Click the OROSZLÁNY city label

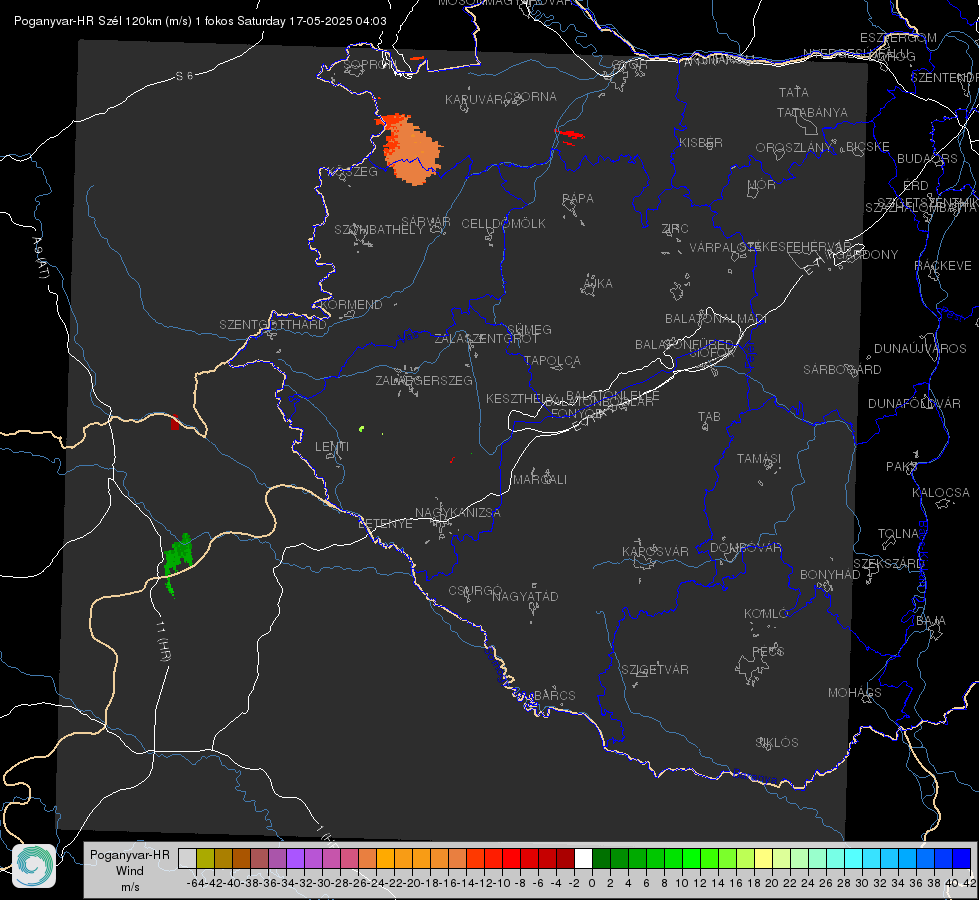coord(794,148)
